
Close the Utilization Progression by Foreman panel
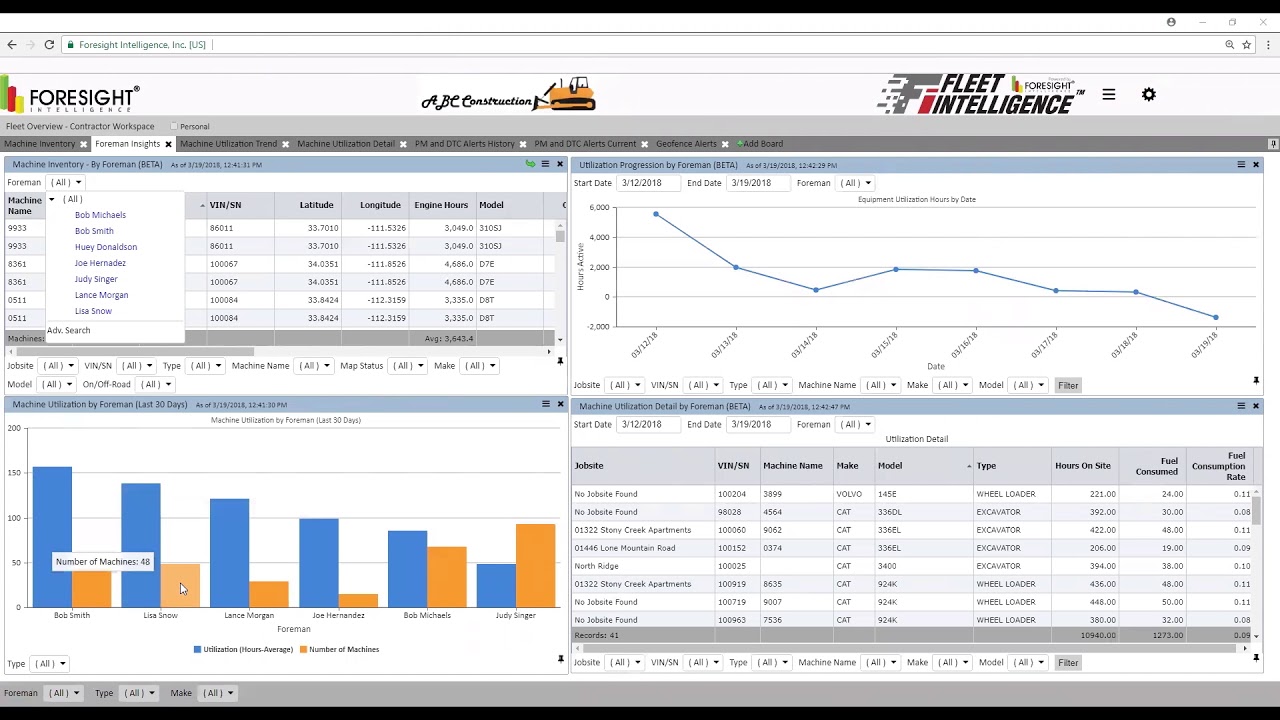1256,165
